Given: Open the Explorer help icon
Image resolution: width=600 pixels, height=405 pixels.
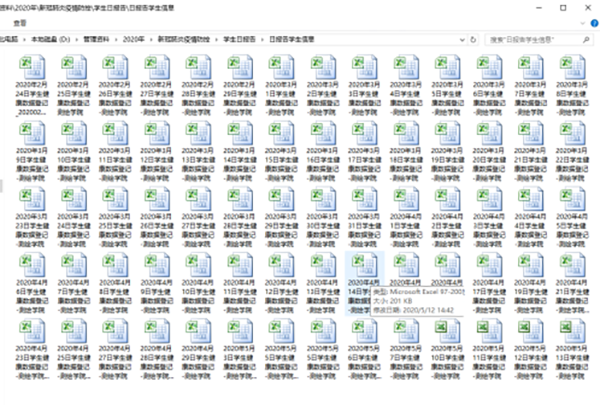Looking at the screenshot, I should [594, 23].
